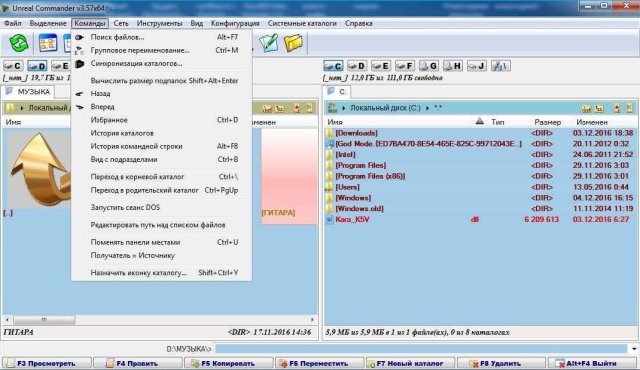Switch right panel to drive F

(x=404, y=66)
